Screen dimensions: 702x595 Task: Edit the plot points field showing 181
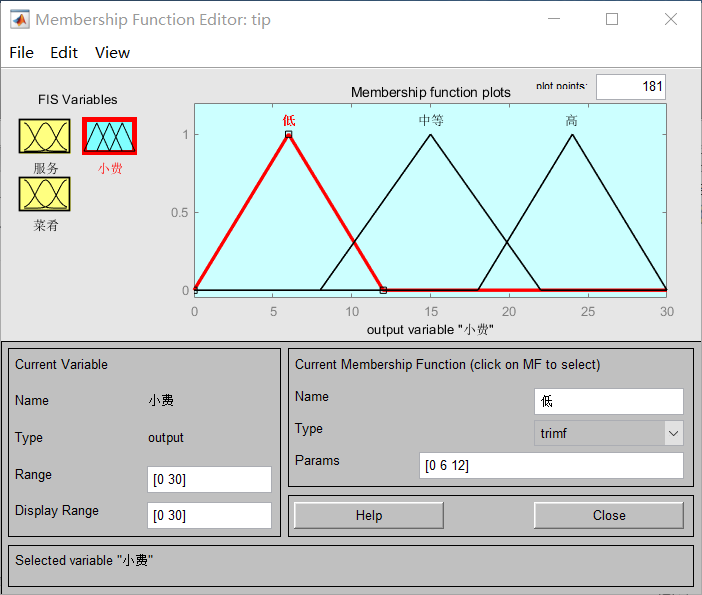tap(630, 86)
